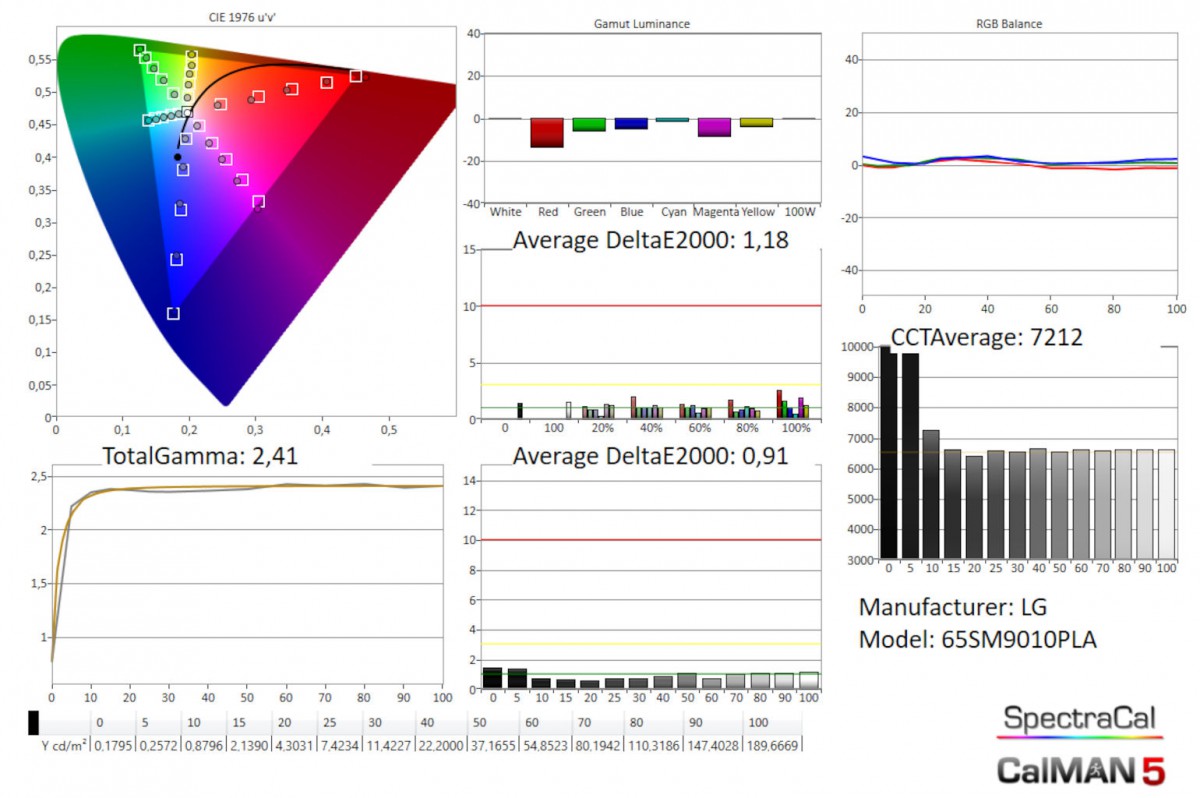Select the Model: 65SM9010PLA text
The height and width of the screenshot is (798, 1200).
click(x=977, y=640)
